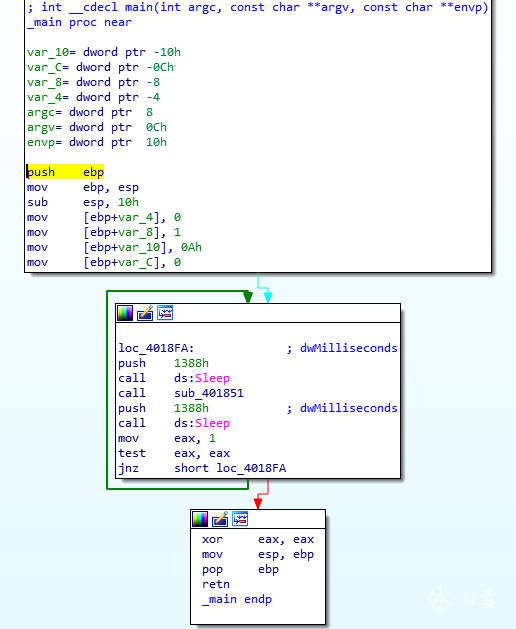Click the 'retn' instruction
Viewport: 516px width, 629px height.
[216, 584]
